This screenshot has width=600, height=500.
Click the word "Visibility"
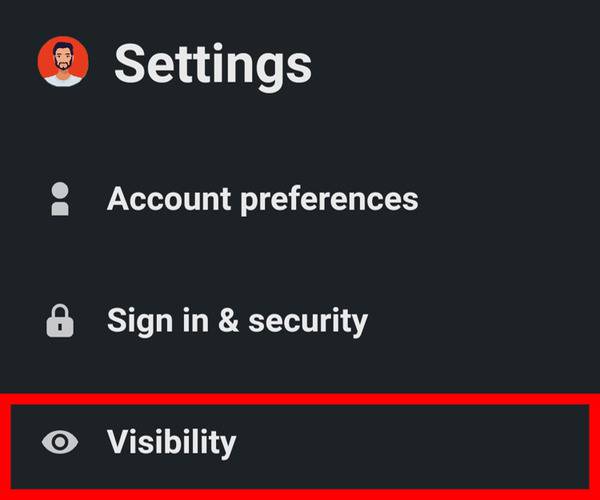[x=172, y=442]
